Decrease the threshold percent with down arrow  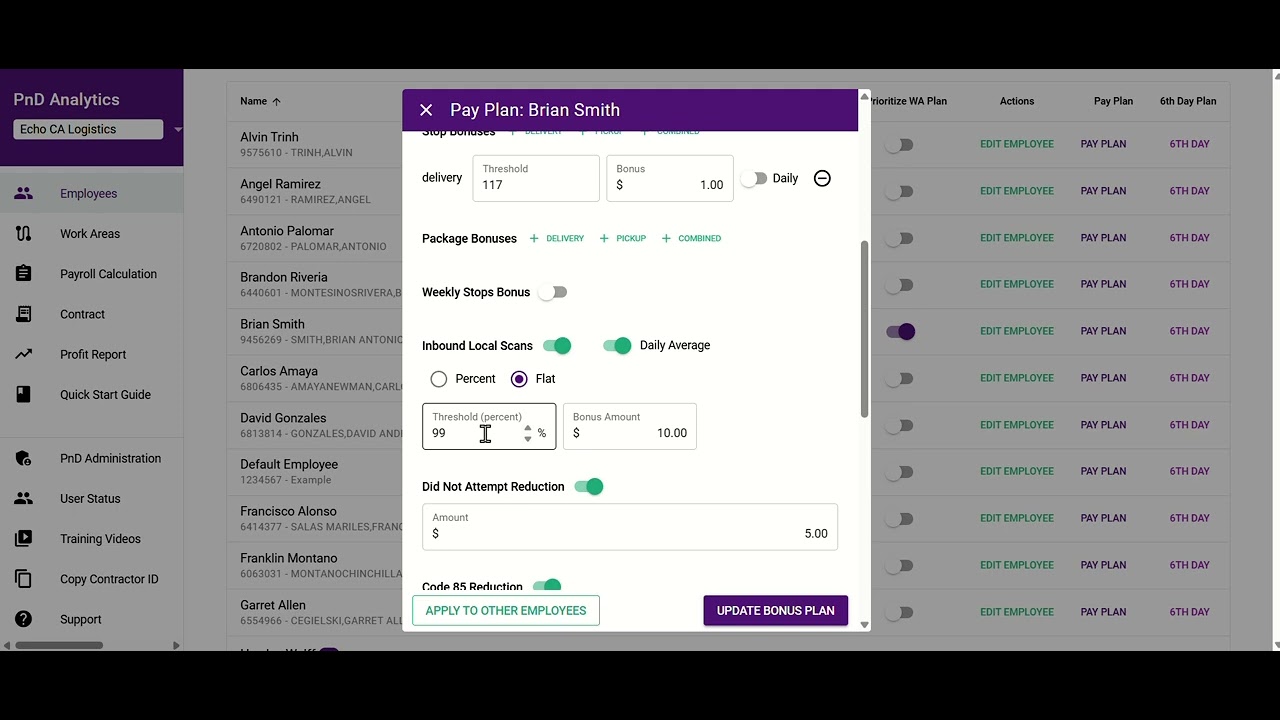[528, 438]
